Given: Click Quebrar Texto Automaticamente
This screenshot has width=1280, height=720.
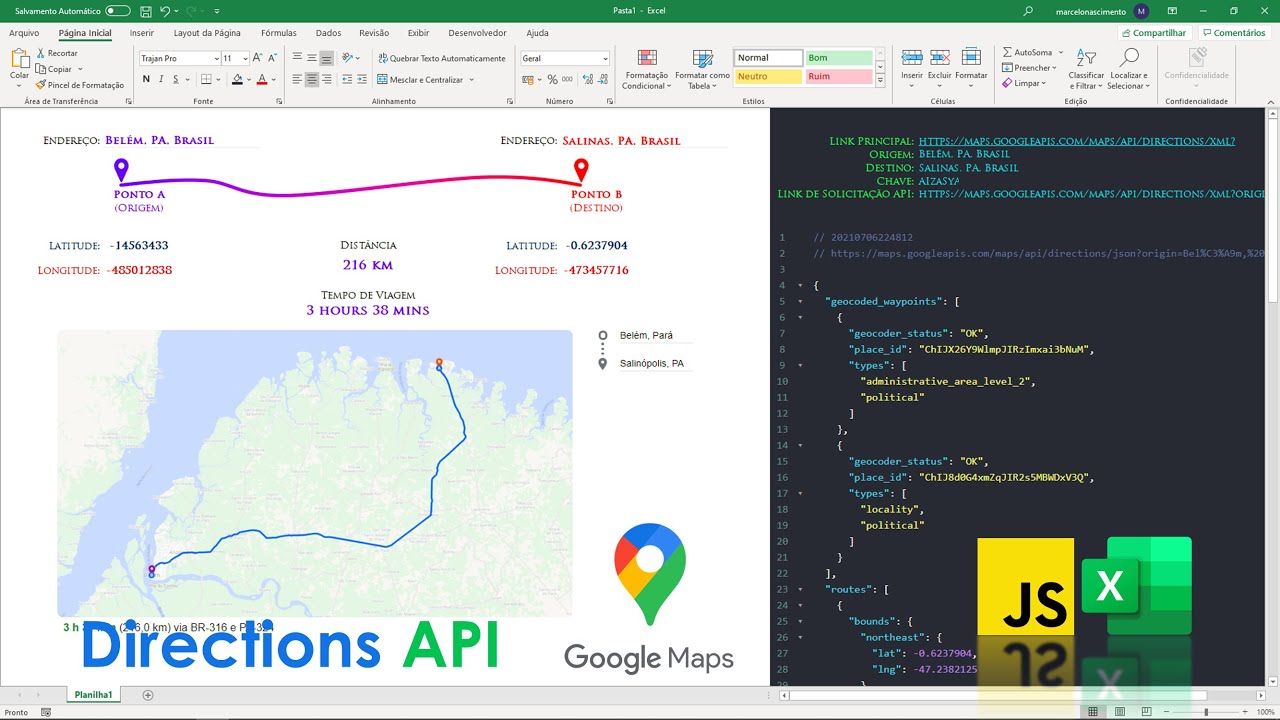Looking at the screenshot, I should tap(441, 58).
